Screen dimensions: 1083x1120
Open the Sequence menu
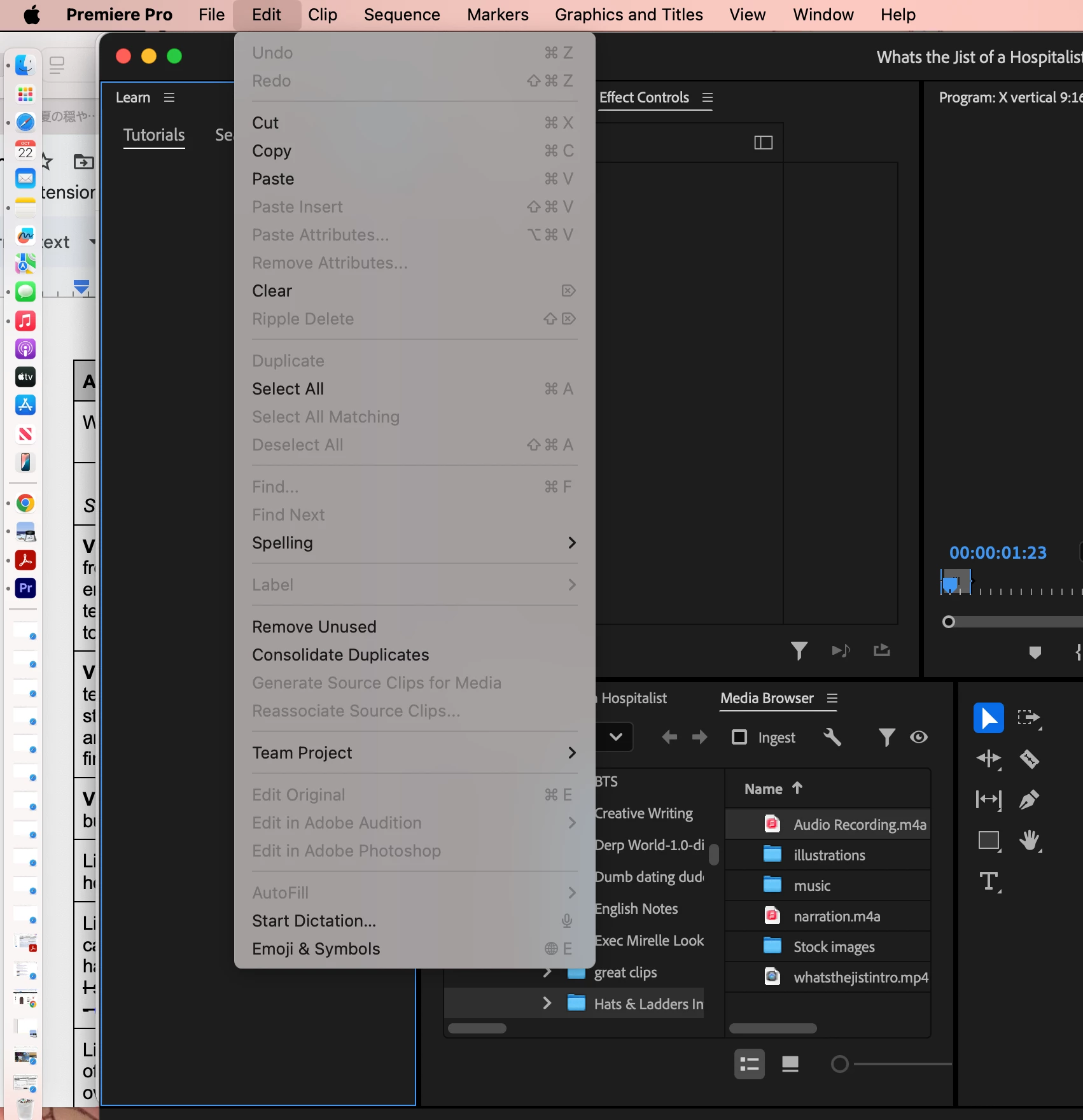click(402, 15)
